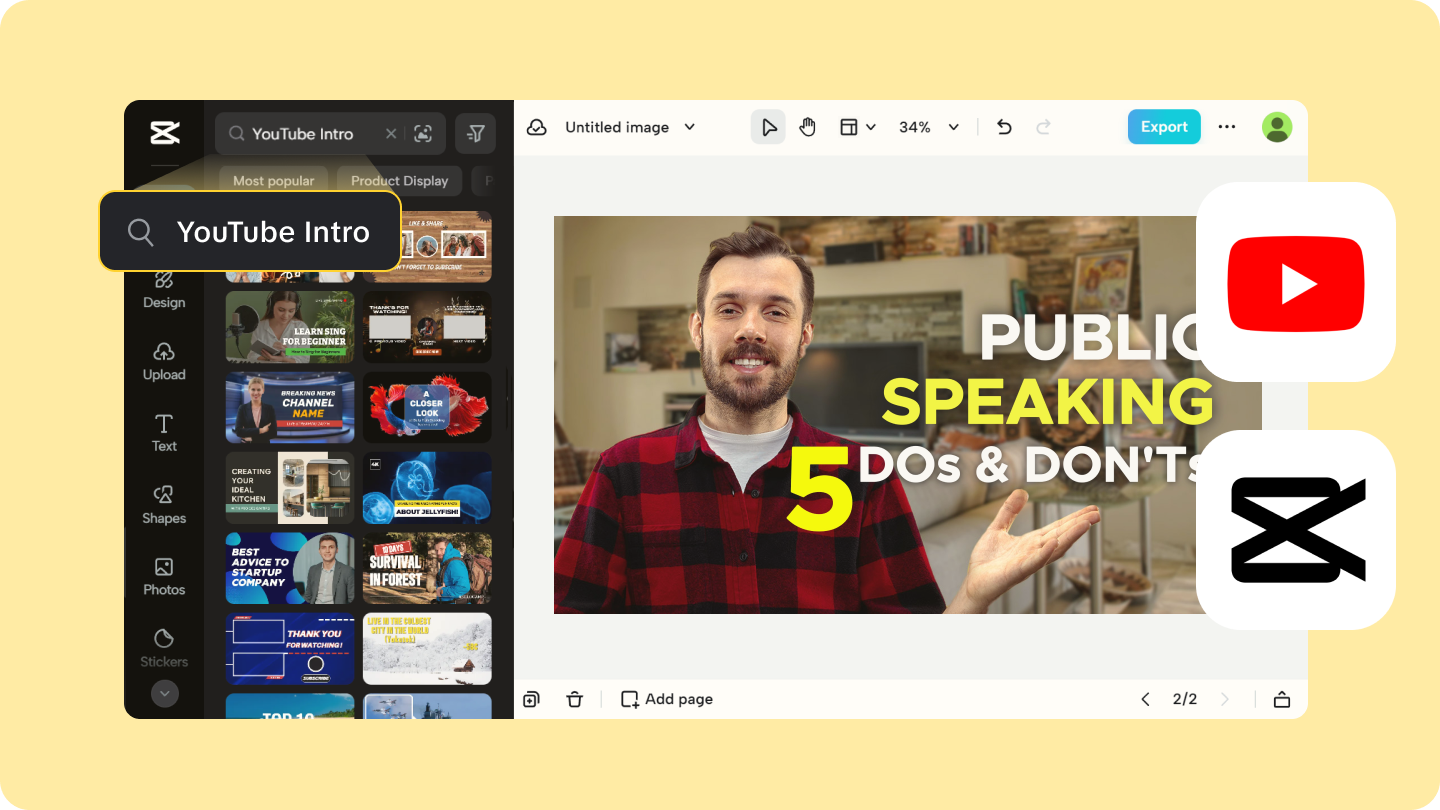Choose the A Closer Look fish template
1440x810 pixels.
point(427,407)
